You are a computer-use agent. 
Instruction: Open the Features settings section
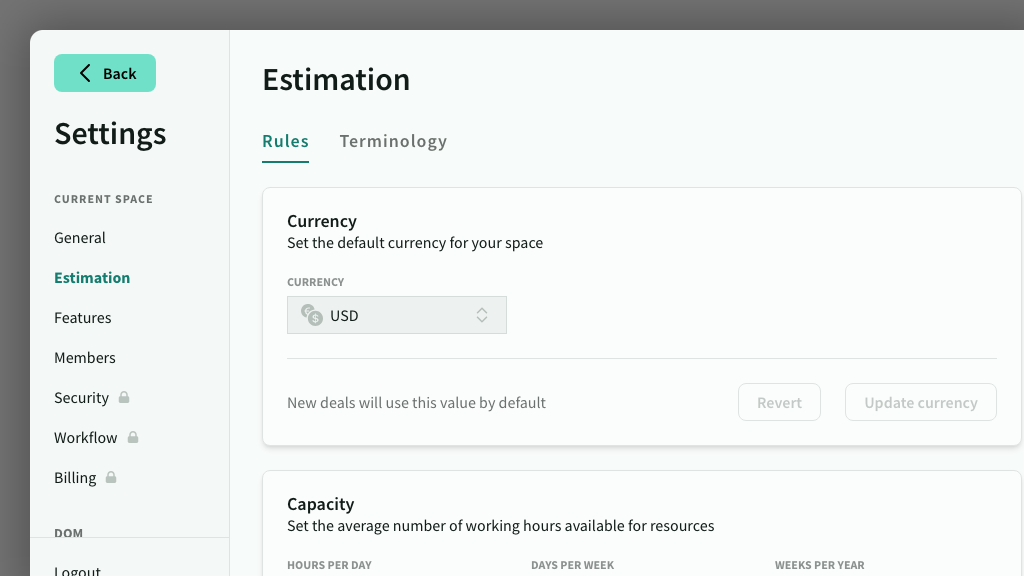[x=83, y=318]
